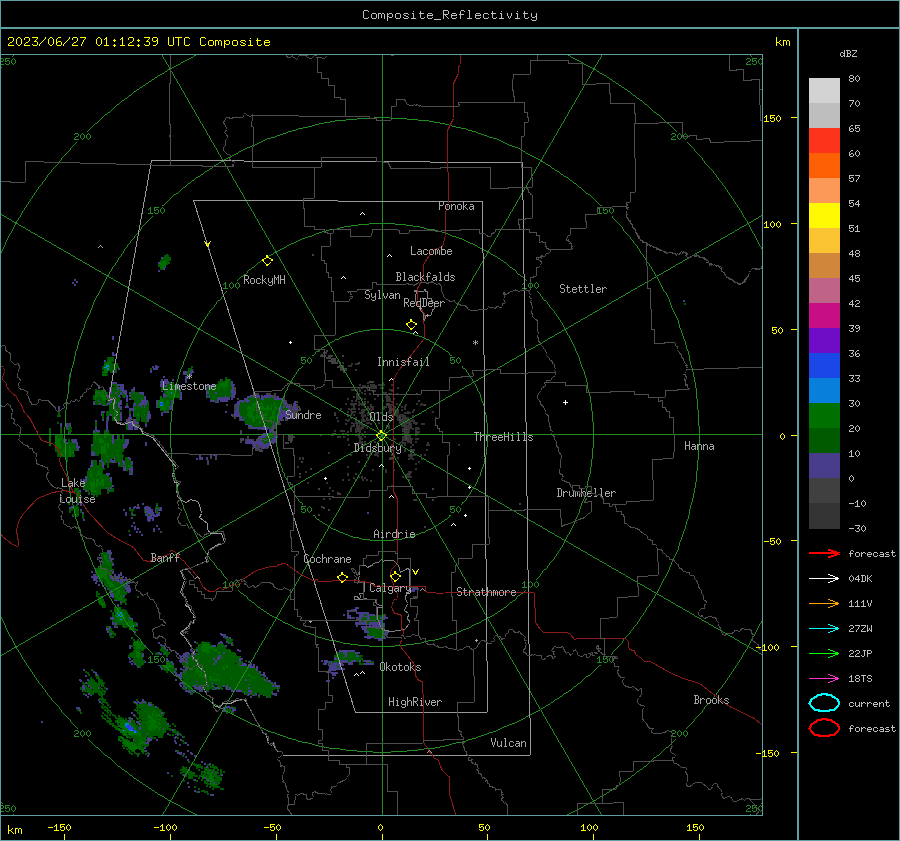Click the Stettler city label
Viewport: 900px width, 841px height.
click(x=583, y=289)
